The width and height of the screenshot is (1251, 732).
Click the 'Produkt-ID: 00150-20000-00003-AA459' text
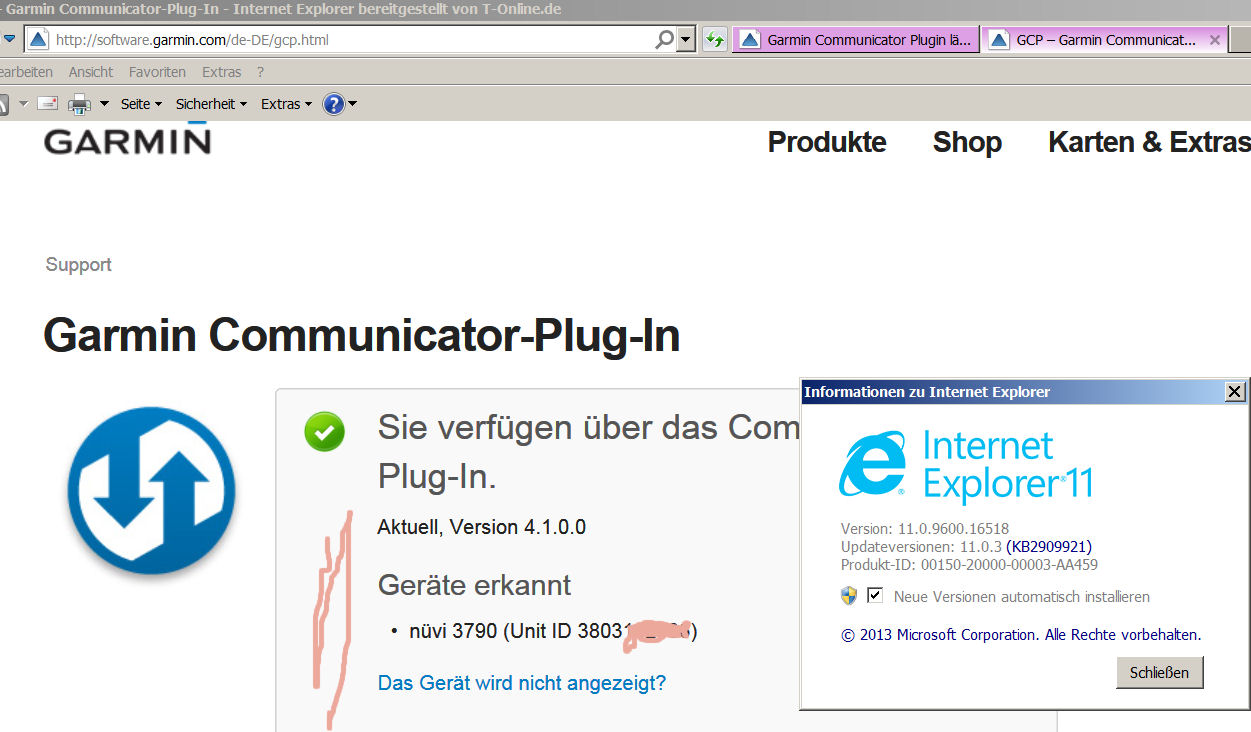pyautogui.click(x=969, y=565)
